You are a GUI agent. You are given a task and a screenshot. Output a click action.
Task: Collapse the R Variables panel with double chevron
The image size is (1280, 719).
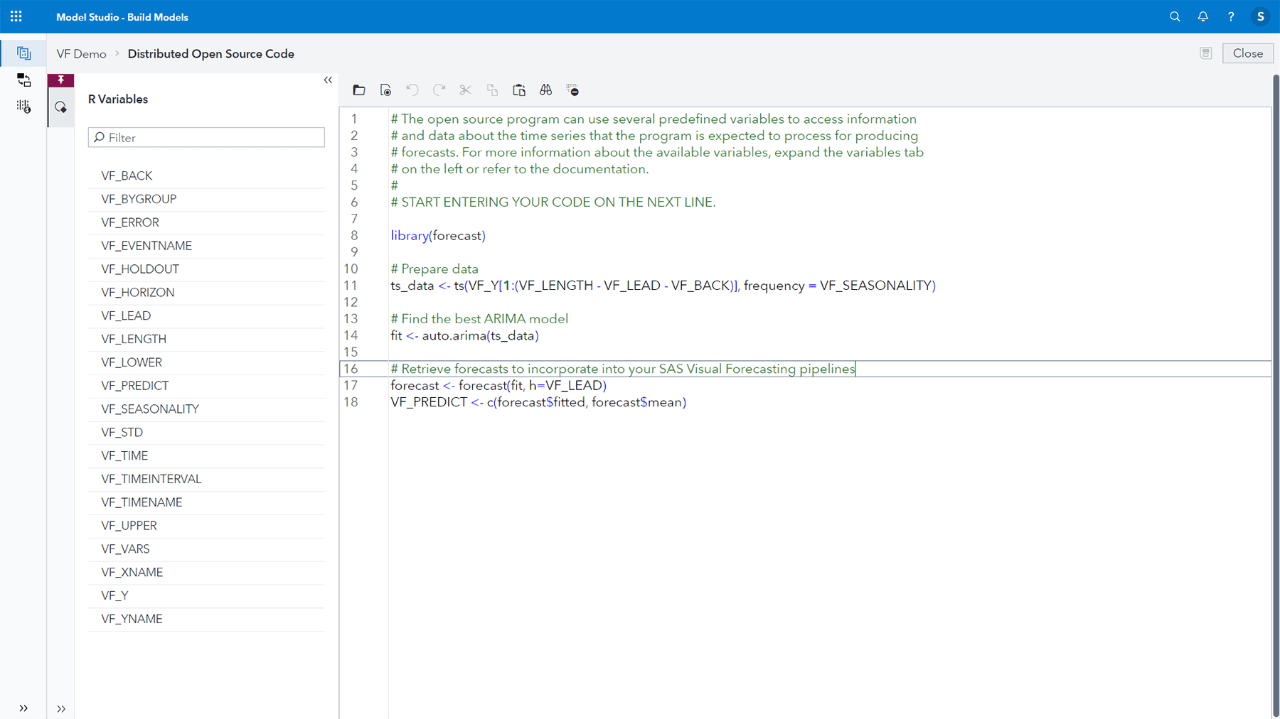[x=327, y=79]
